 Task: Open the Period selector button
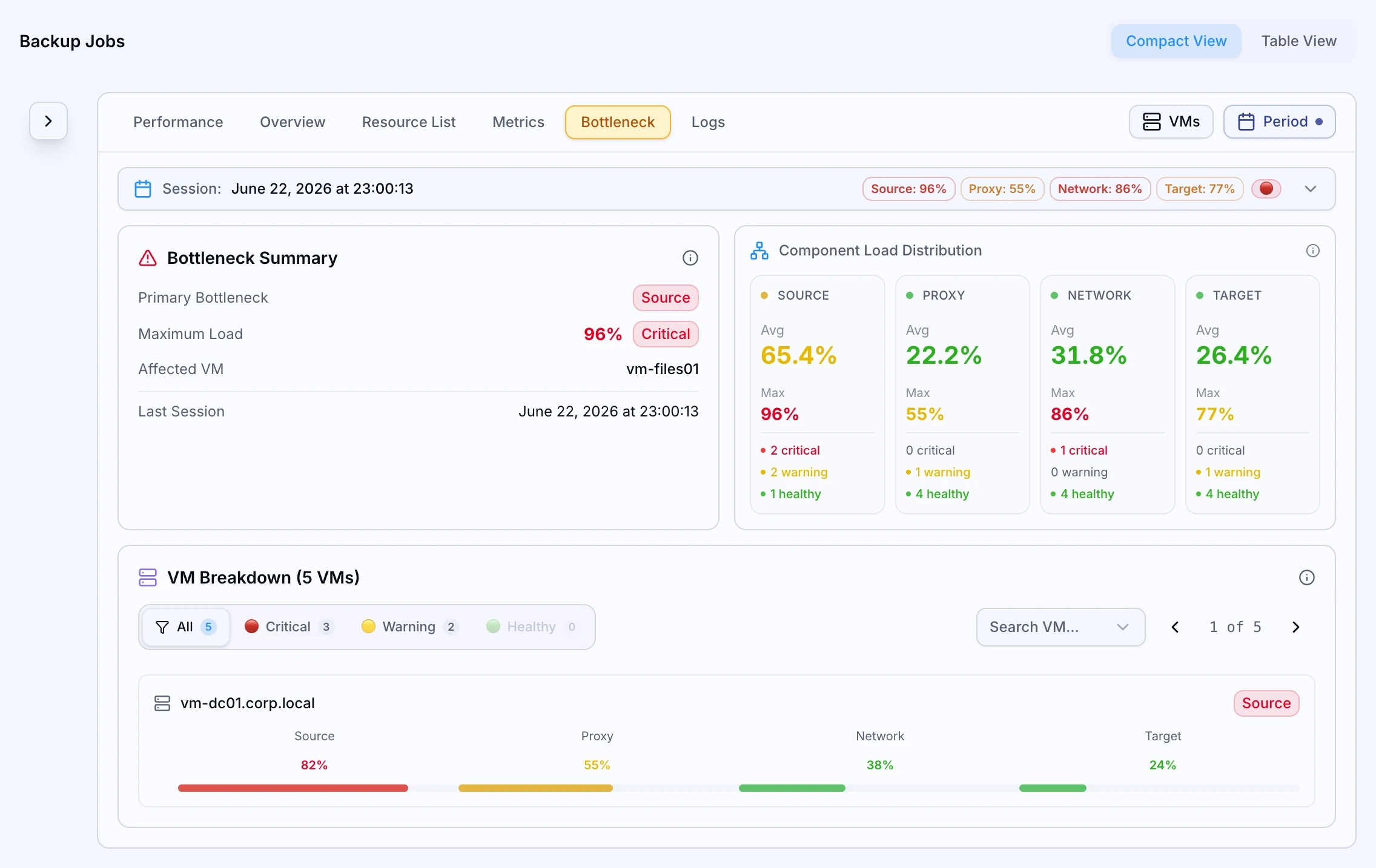click(x=1279, y=122)
